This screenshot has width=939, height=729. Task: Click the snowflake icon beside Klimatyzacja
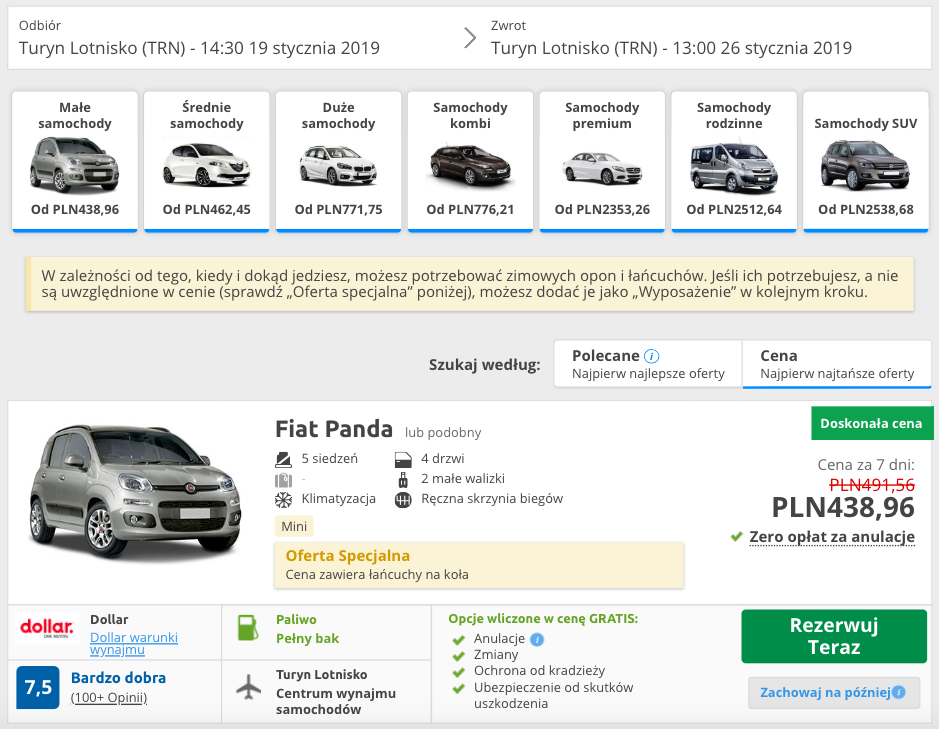coord(284,497)
